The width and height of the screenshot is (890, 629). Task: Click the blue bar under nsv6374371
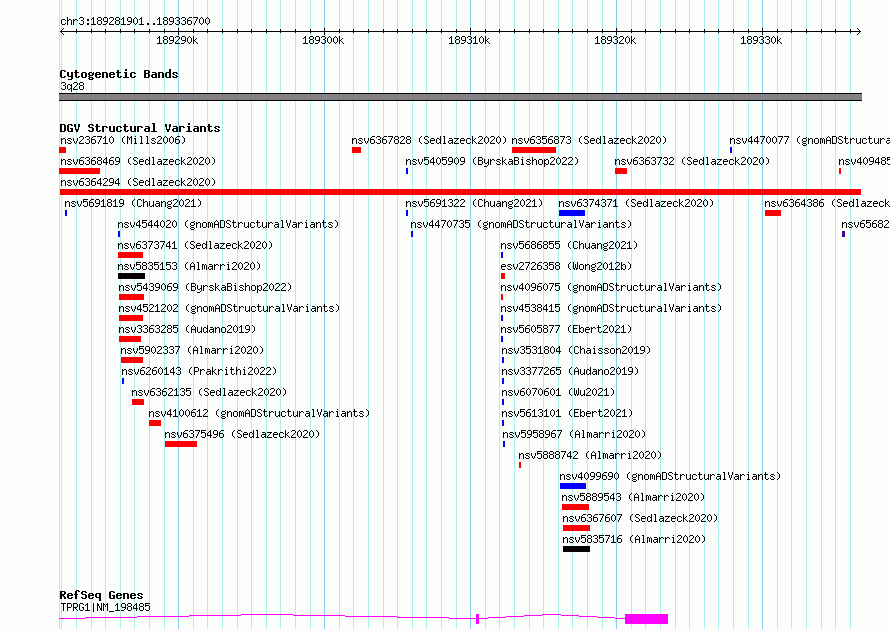click(572, 213)
